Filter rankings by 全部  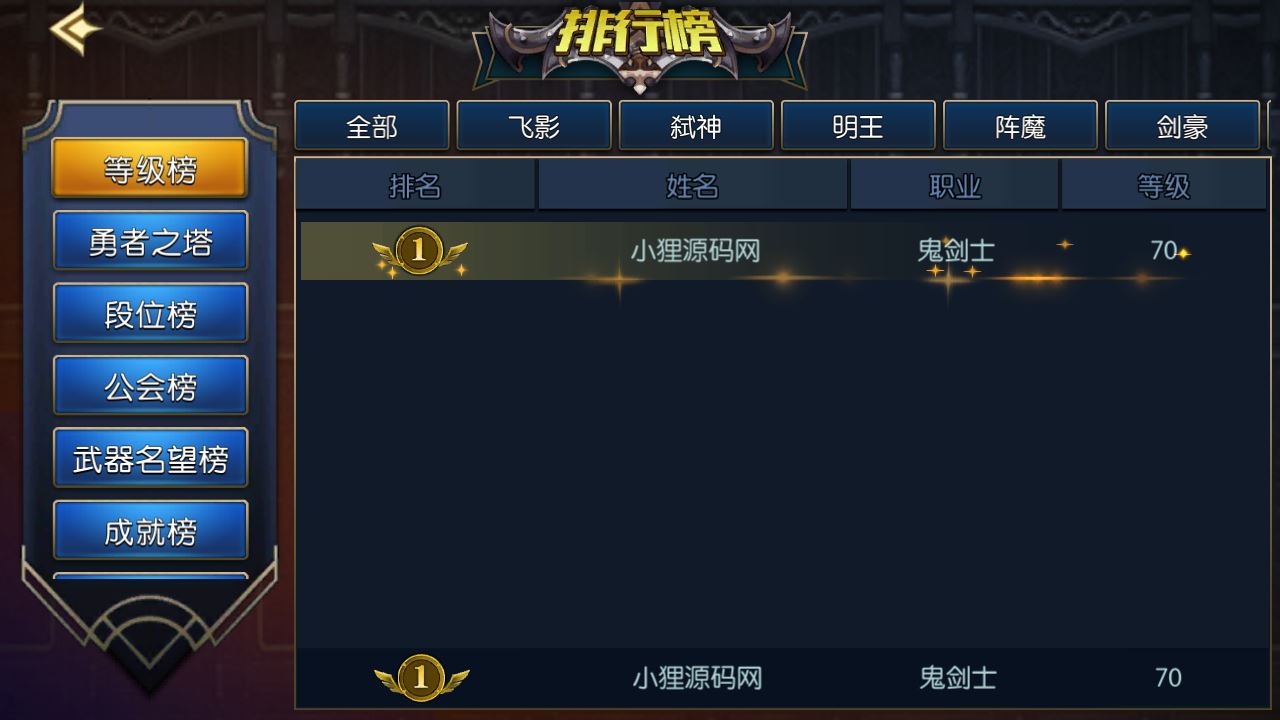pos(372,126)
